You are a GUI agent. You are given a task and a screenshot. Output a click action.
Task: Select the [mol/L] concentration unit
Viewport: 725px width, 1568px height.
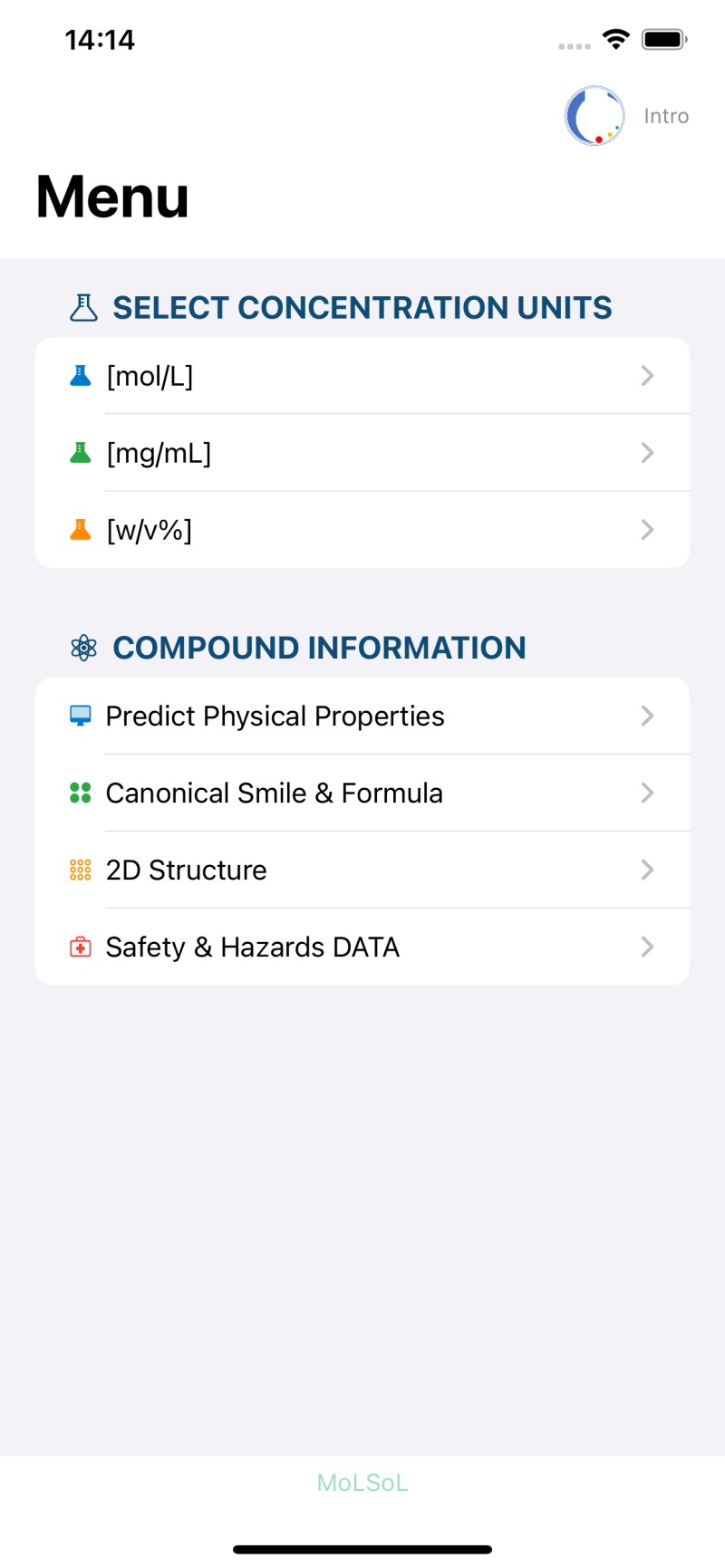pyautogui.click(x=150, y=376)
